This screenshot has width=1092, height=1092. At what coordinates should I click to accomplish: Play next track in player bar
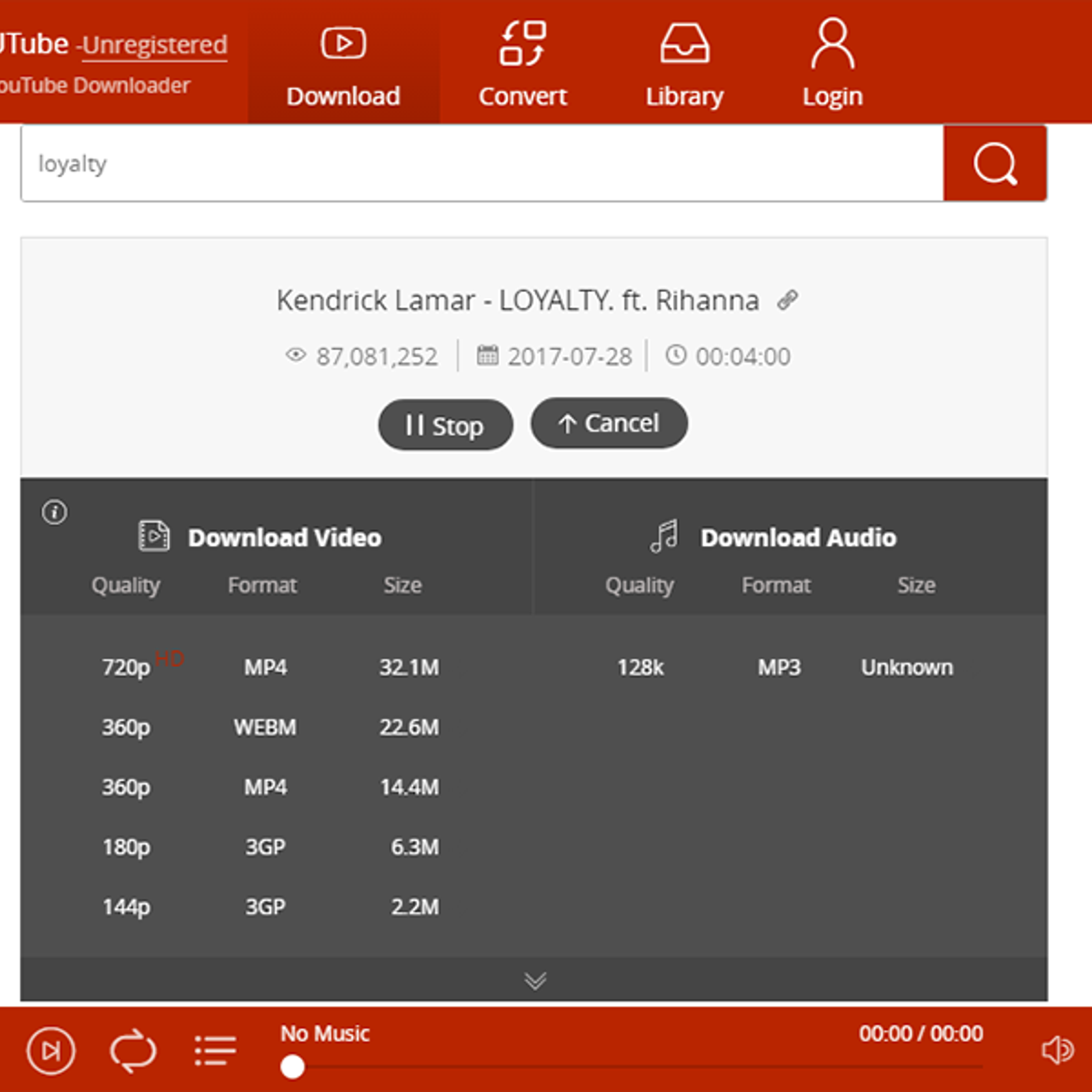click(x=51, y=1050)
